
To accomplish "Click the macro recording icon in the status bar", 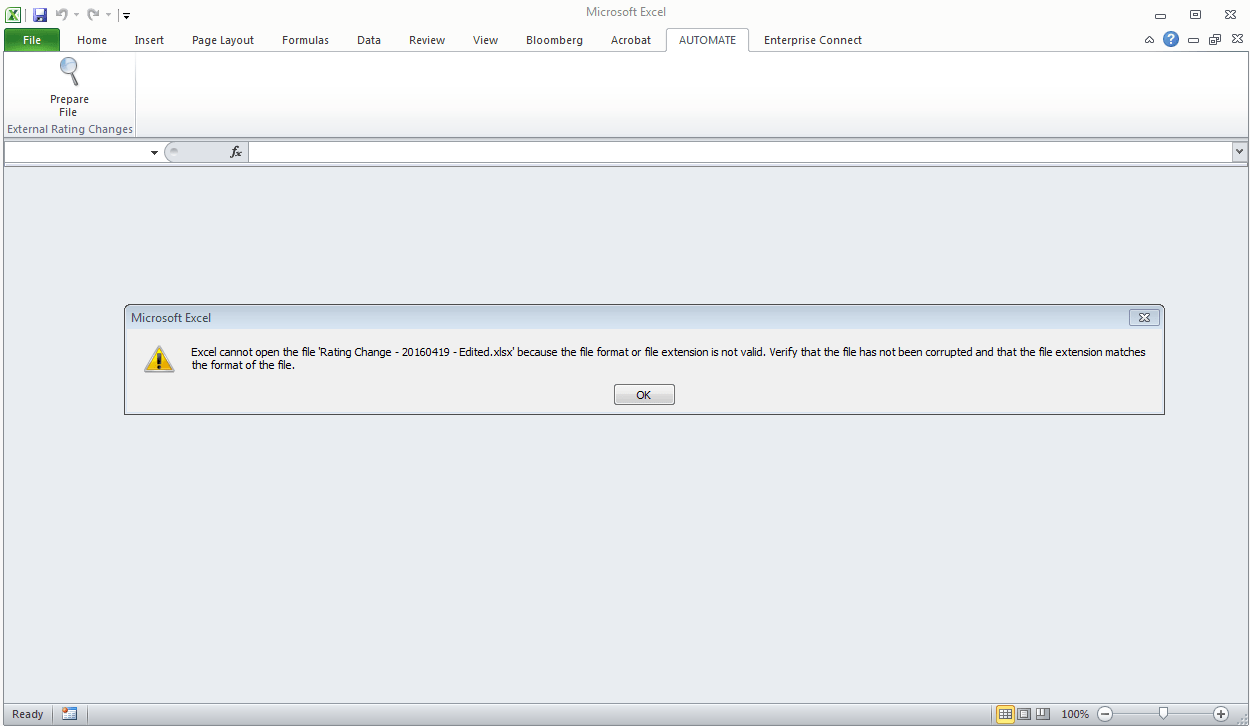I will [69, 714].
